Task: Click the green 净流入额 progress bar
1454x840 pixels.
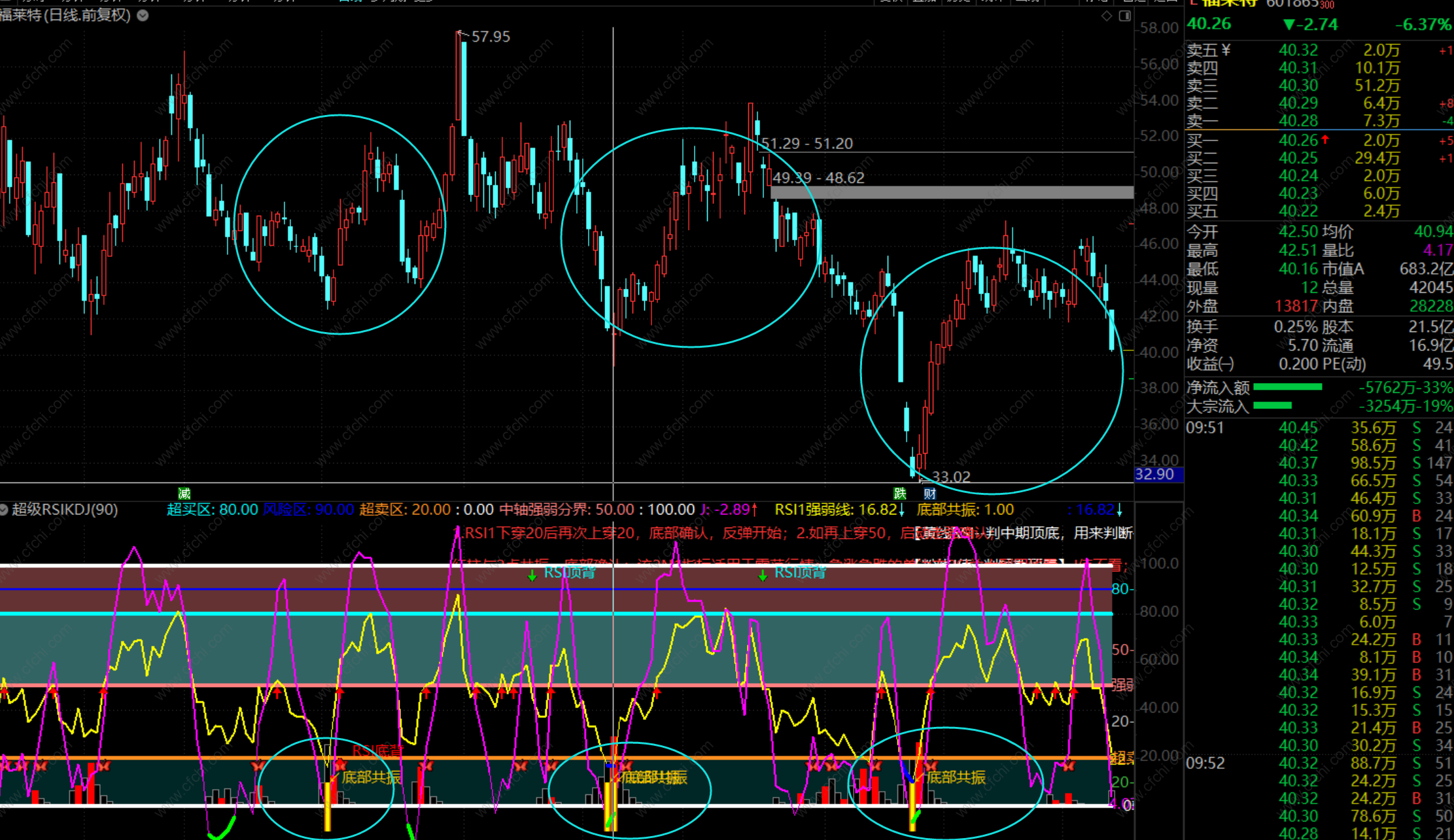Action: [x=1287, y=387]
